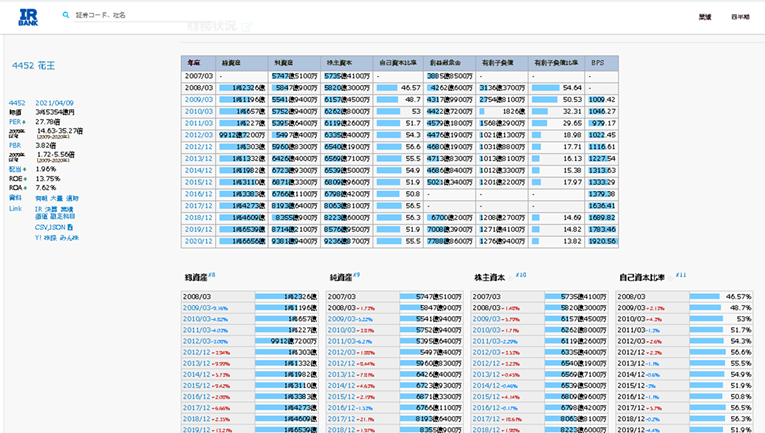Open 2019/12 year link in main table
Screen dimensions: 765x433
(x=199, y=229)
